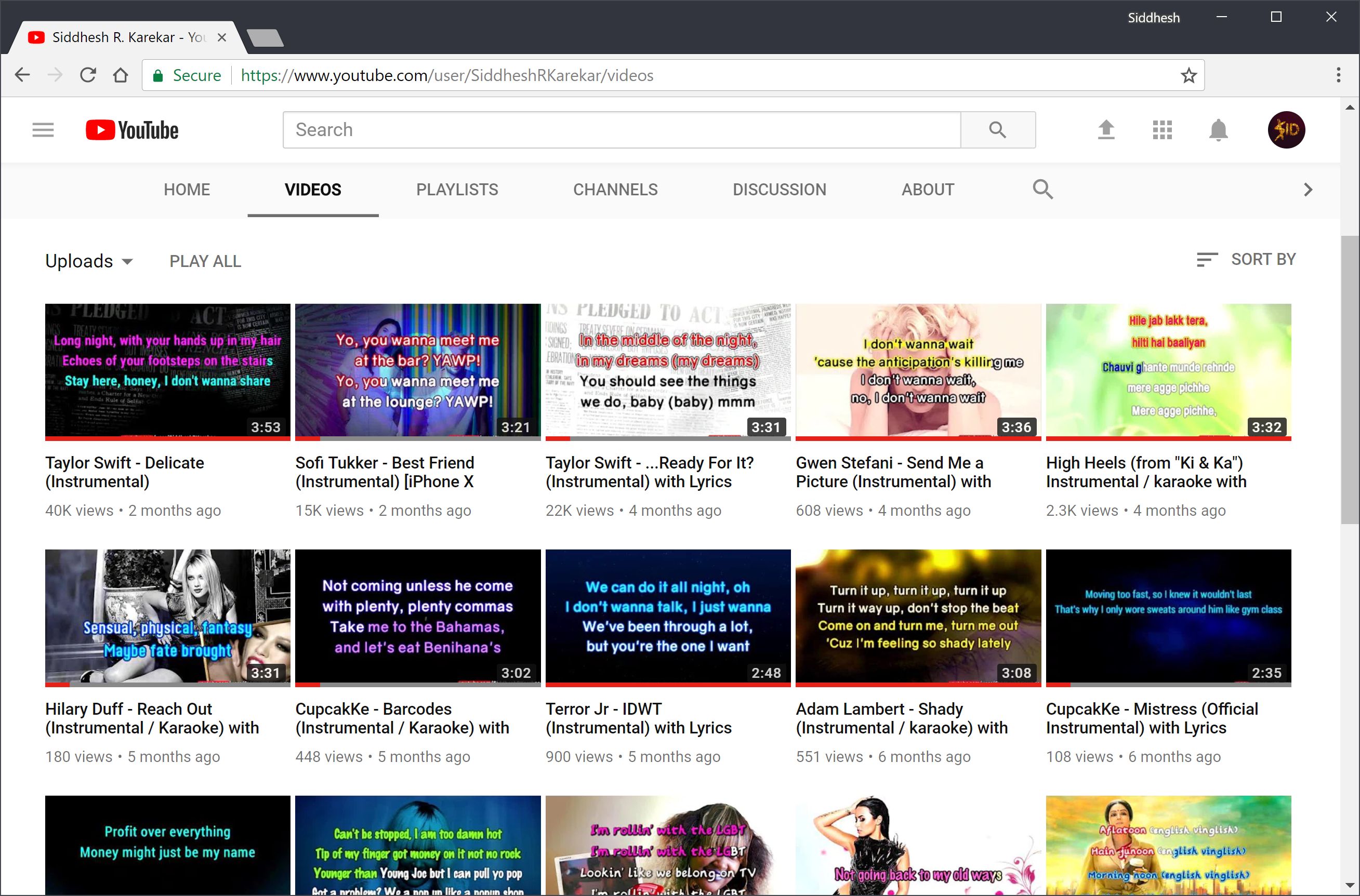The width and height of the screenshot is (1360, 896).
Task: Open the ABOUT tab
Action: tap(928, 190)
